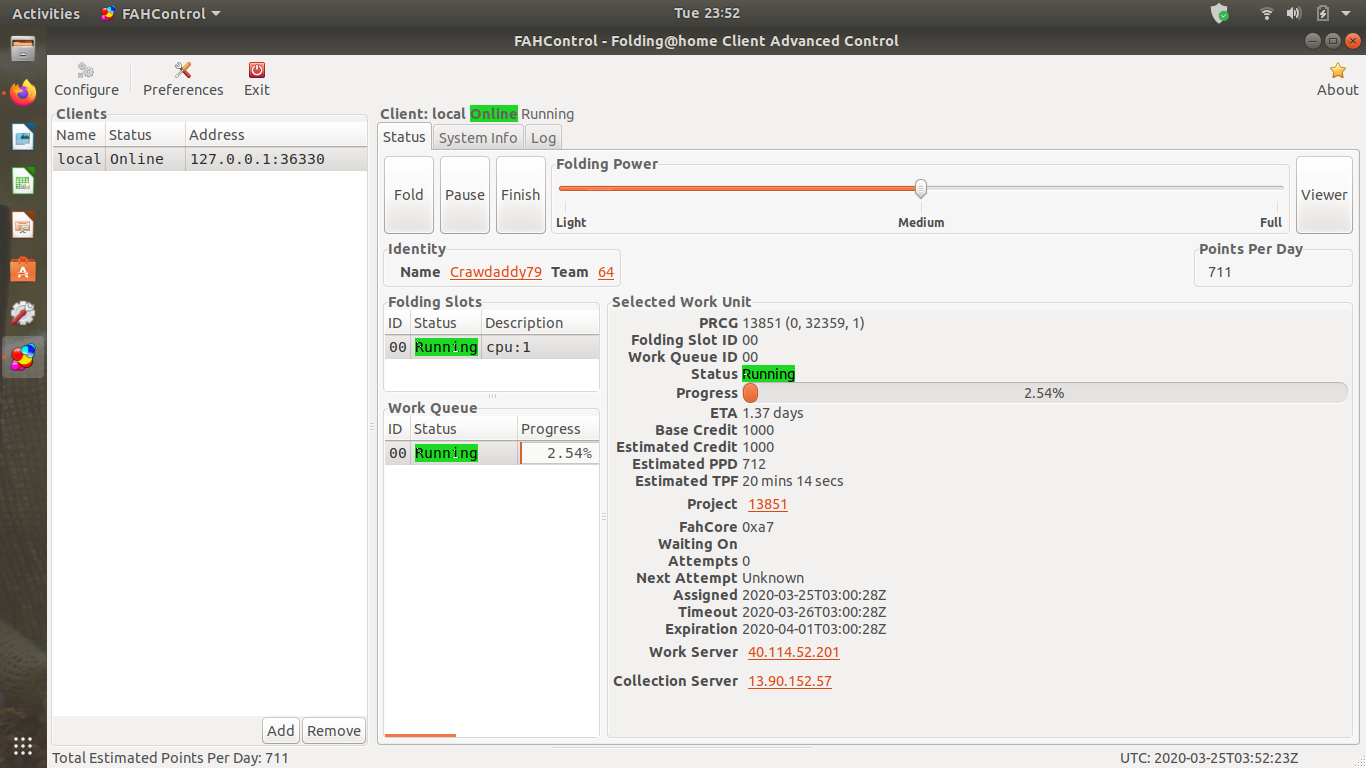
Task: Click the security shield tray icon
Action: point(1219,13)
